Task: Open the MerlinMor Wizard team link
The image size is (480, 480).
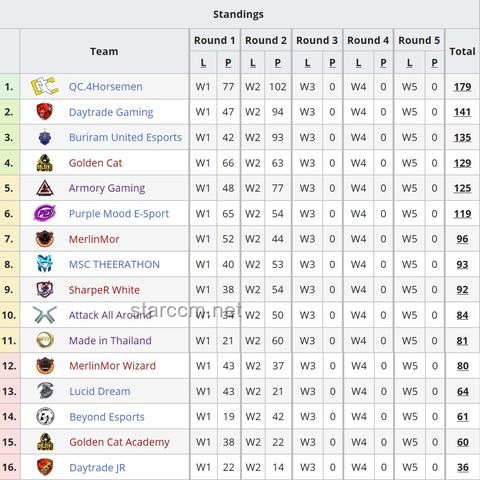Action: pos(112,366)
